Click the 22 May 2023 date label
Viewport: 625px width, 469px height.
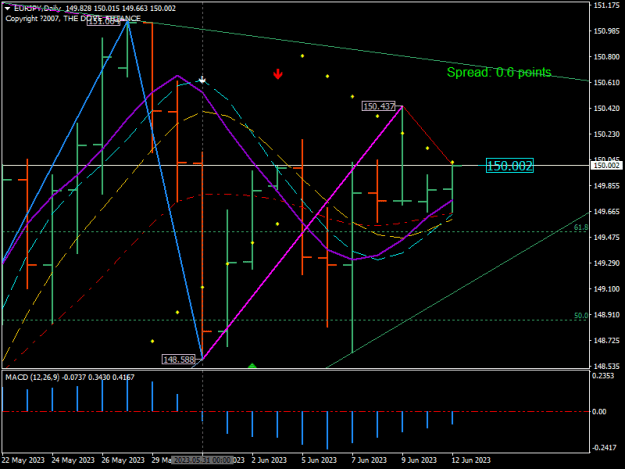(23, 460)
